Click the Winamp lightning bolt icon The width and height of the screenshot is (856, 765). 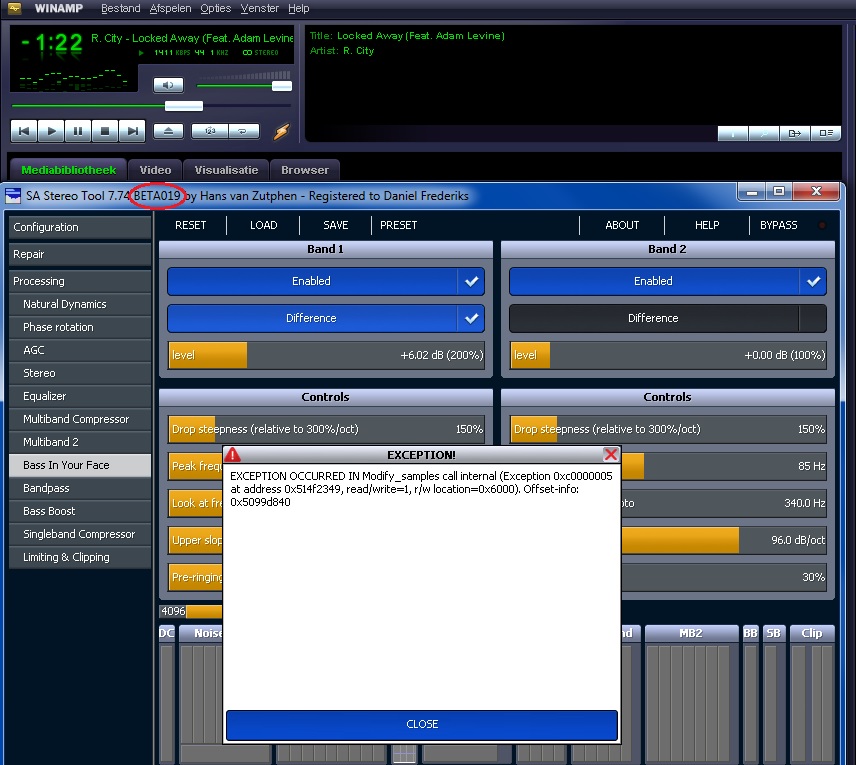pyautogui.click(x=281, y=131)
